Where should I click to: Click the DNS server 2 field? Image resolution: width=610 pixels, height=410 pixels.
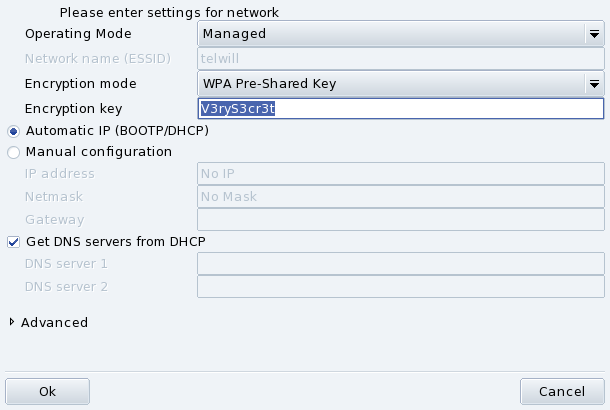click(401, 288)
